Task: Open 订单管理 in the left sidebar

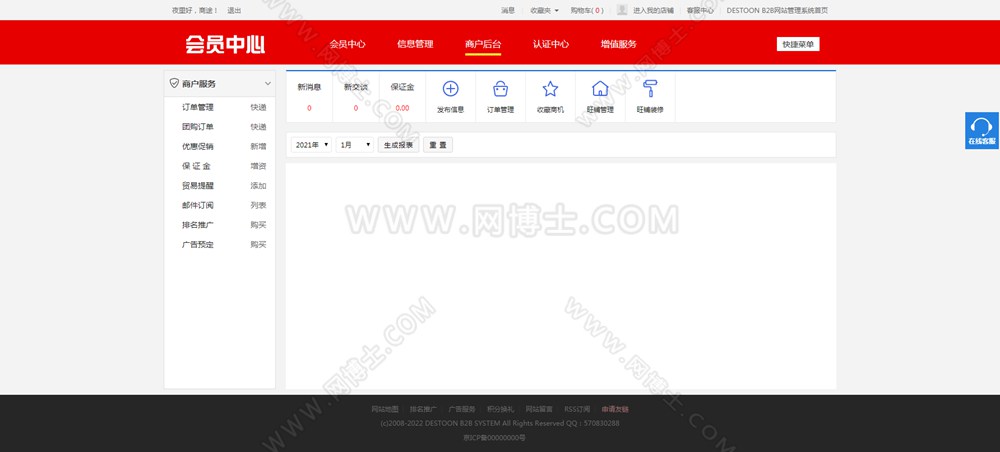Action: click(x=198, y=107)
